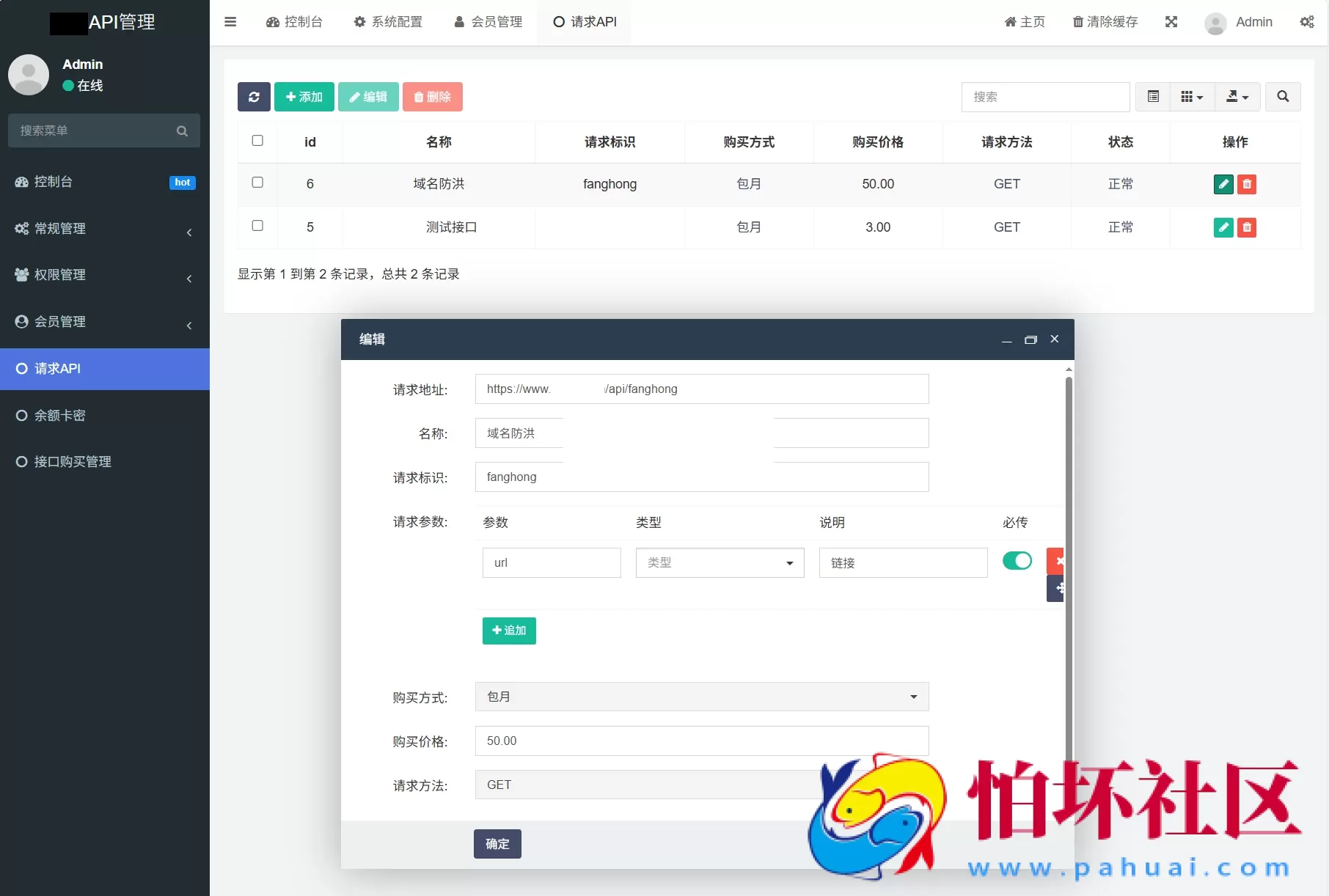Viewport: 1329px width, 896px height.
Task: Click the 追加 button to add parameter
Action: [509, 631]
